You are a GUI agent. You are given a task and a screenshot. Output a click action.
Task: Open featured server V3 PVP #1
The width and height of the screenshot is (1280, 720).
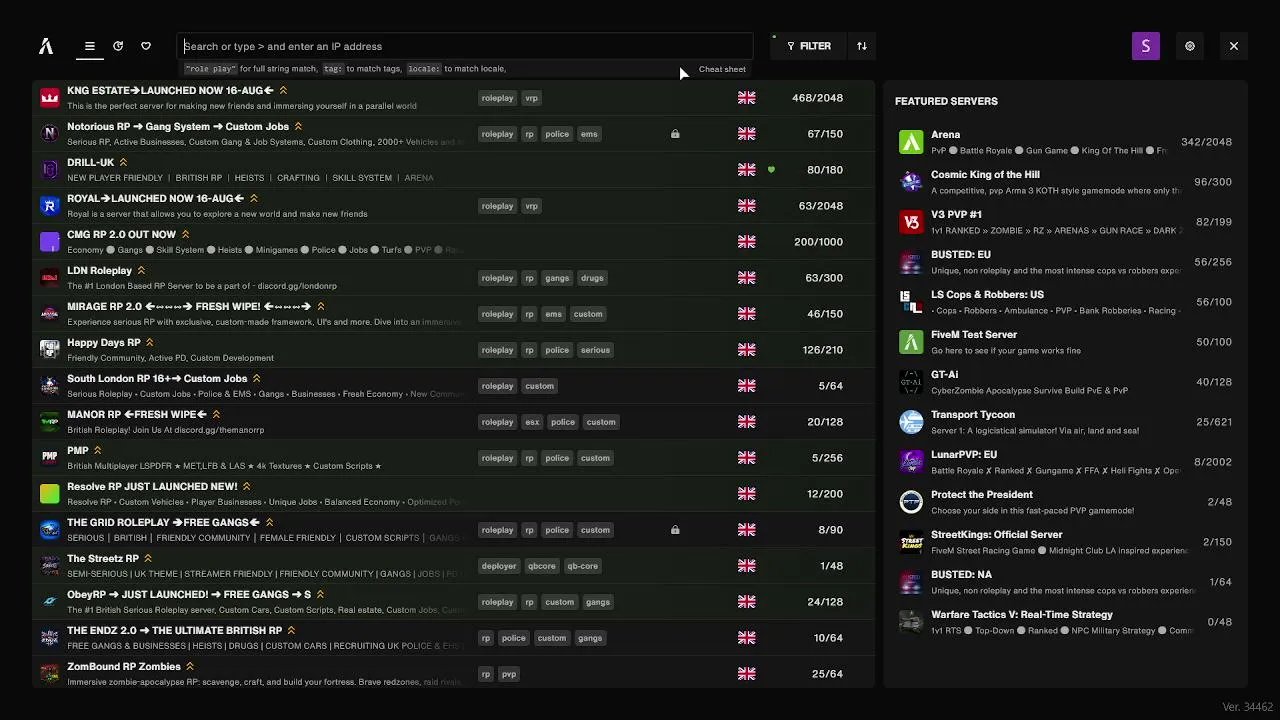[1065, 222]
